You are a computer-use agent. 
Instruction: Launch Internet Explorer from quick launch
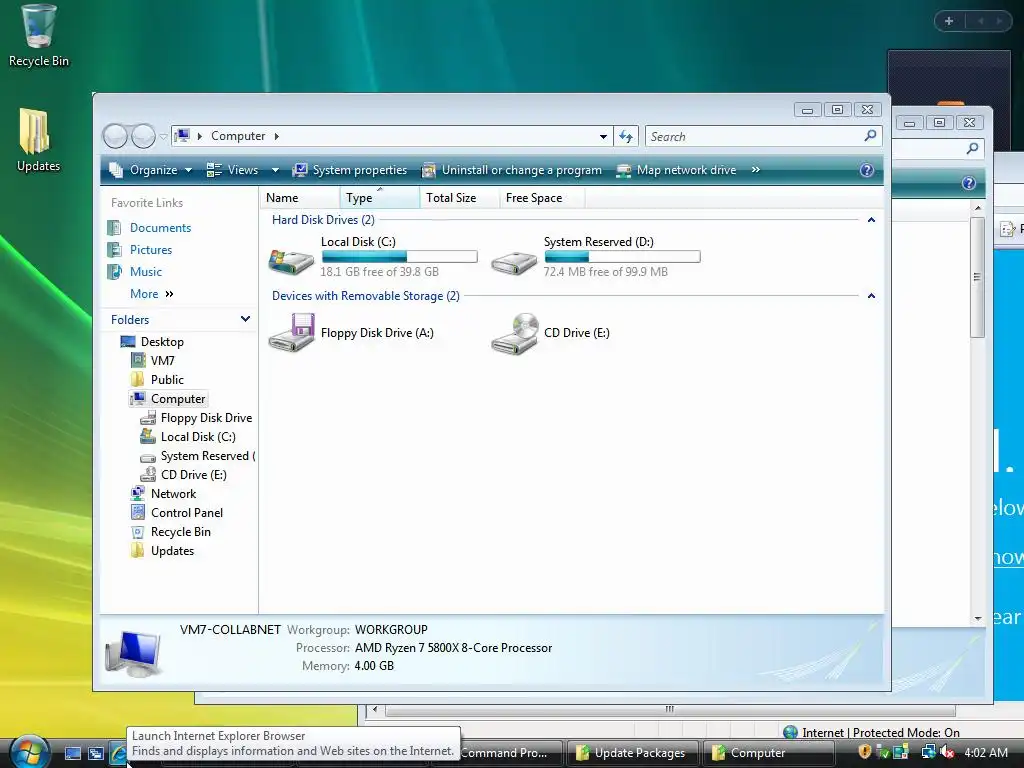[x=118, y=753]
